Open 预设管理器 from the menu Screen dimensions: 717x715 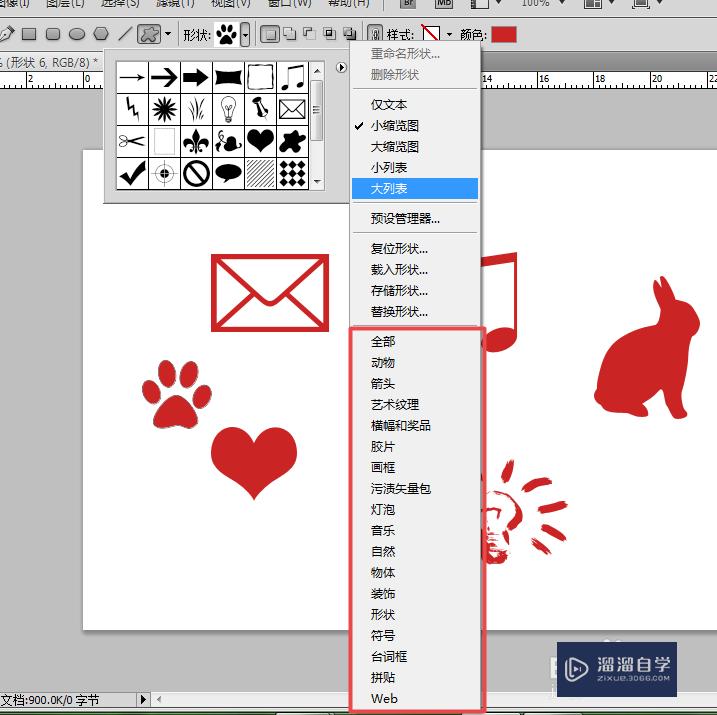pyautogui.click(x=405, y=218)
